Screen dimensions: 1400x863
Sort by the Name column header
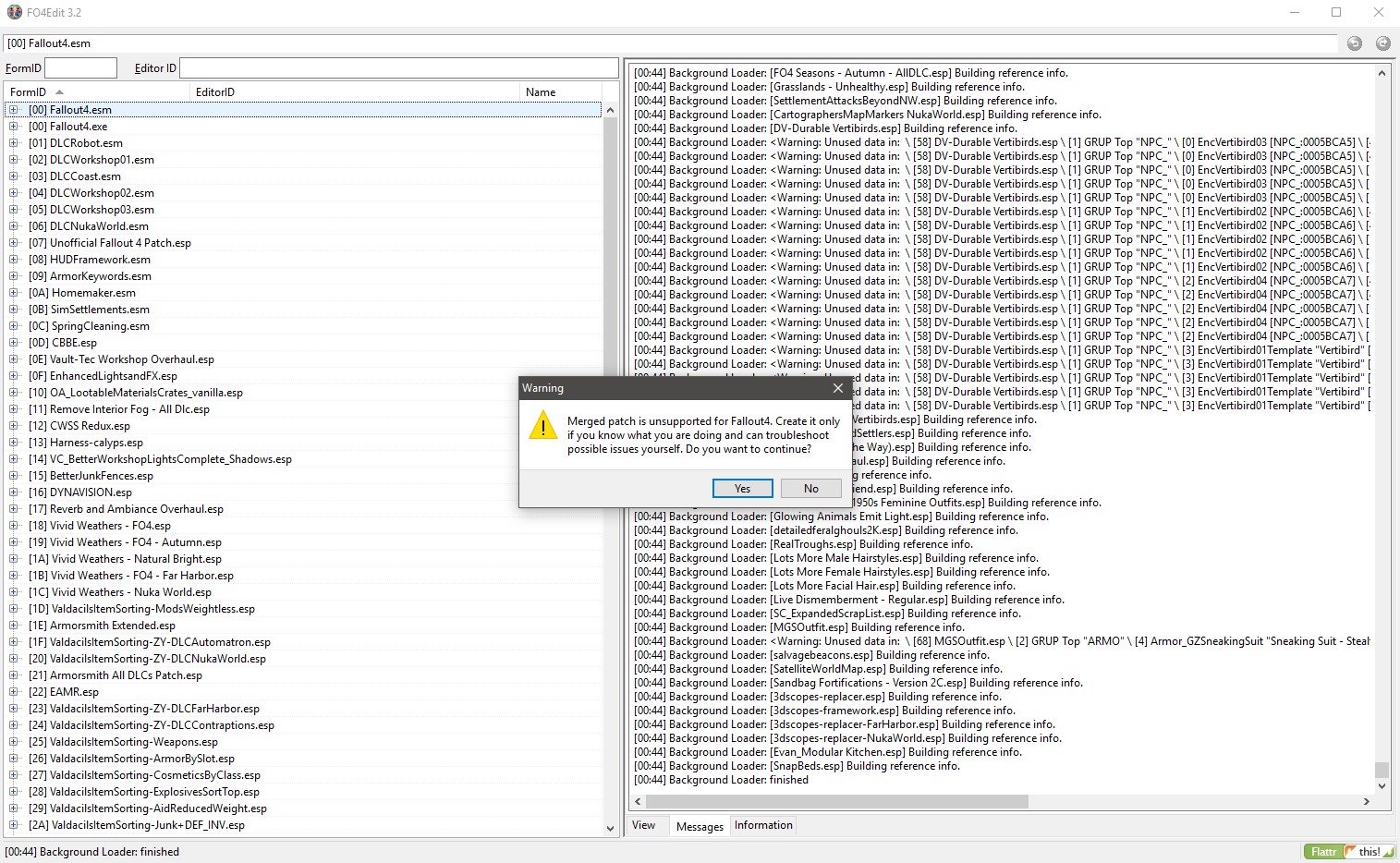[561, 91]
